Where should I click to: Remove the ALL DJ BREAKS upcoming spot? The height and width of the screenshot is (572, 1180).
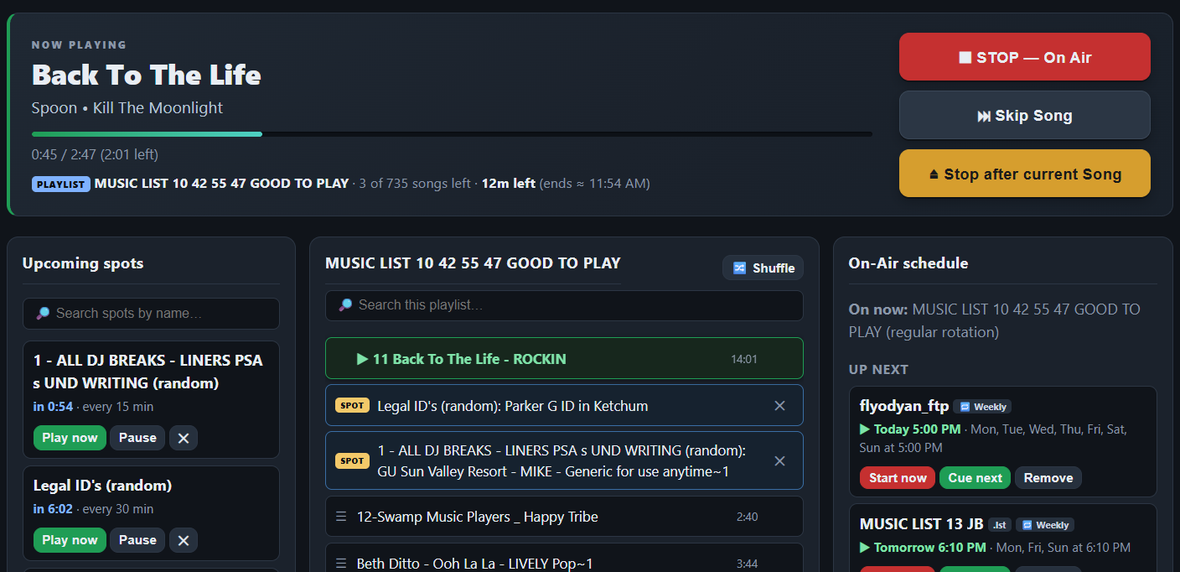183,437
